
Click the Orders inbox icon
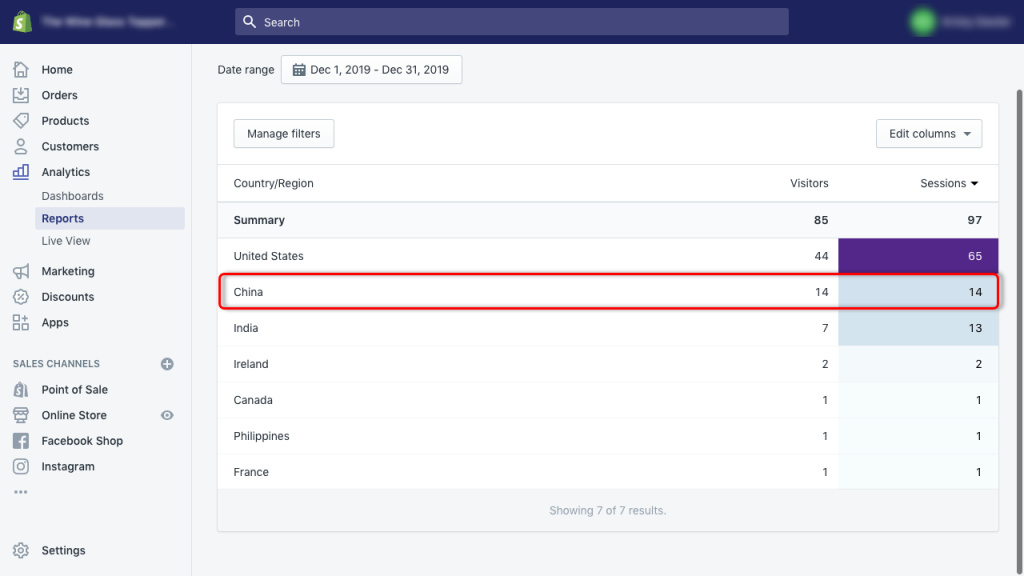(21, 95)
